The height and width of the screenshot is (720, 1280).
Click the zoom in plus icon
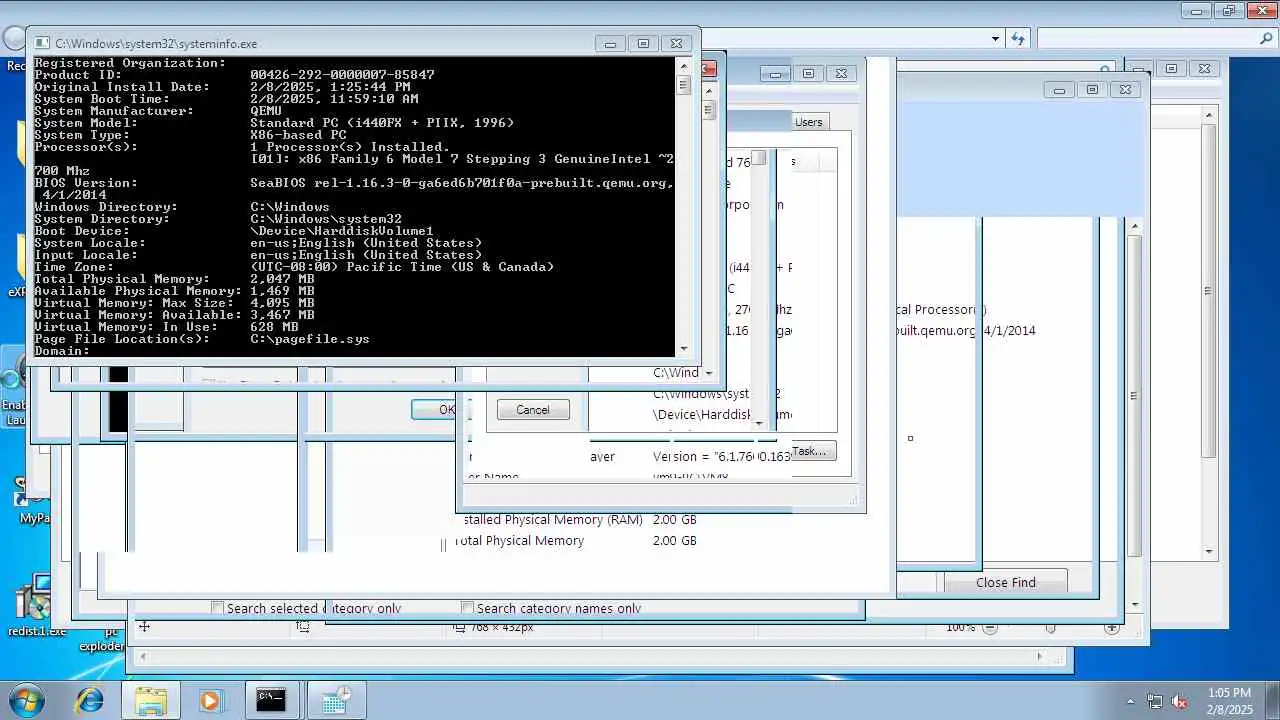1111,628
